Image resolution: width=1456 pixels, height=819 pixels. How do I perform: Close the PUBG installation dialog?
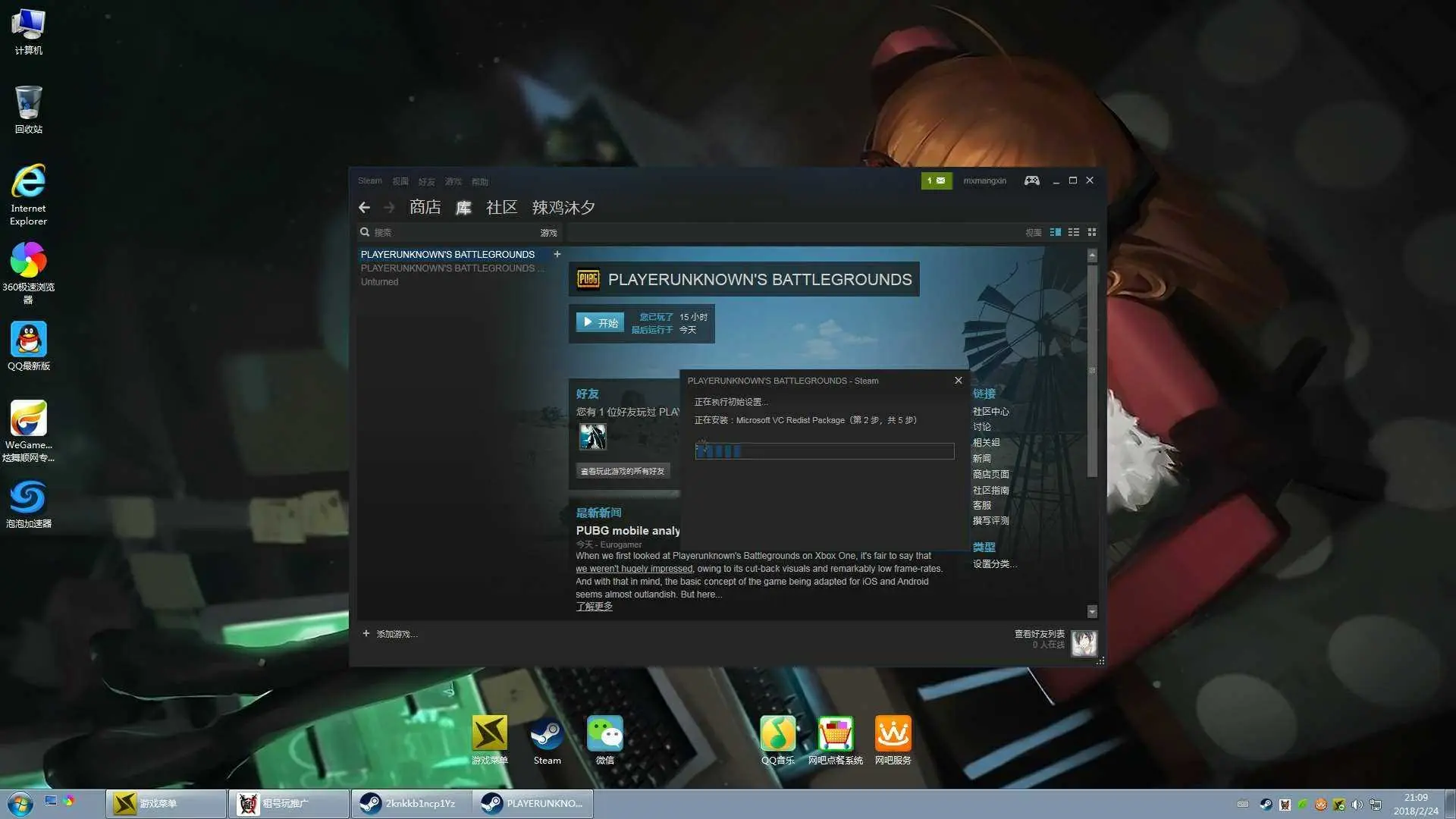959,381
